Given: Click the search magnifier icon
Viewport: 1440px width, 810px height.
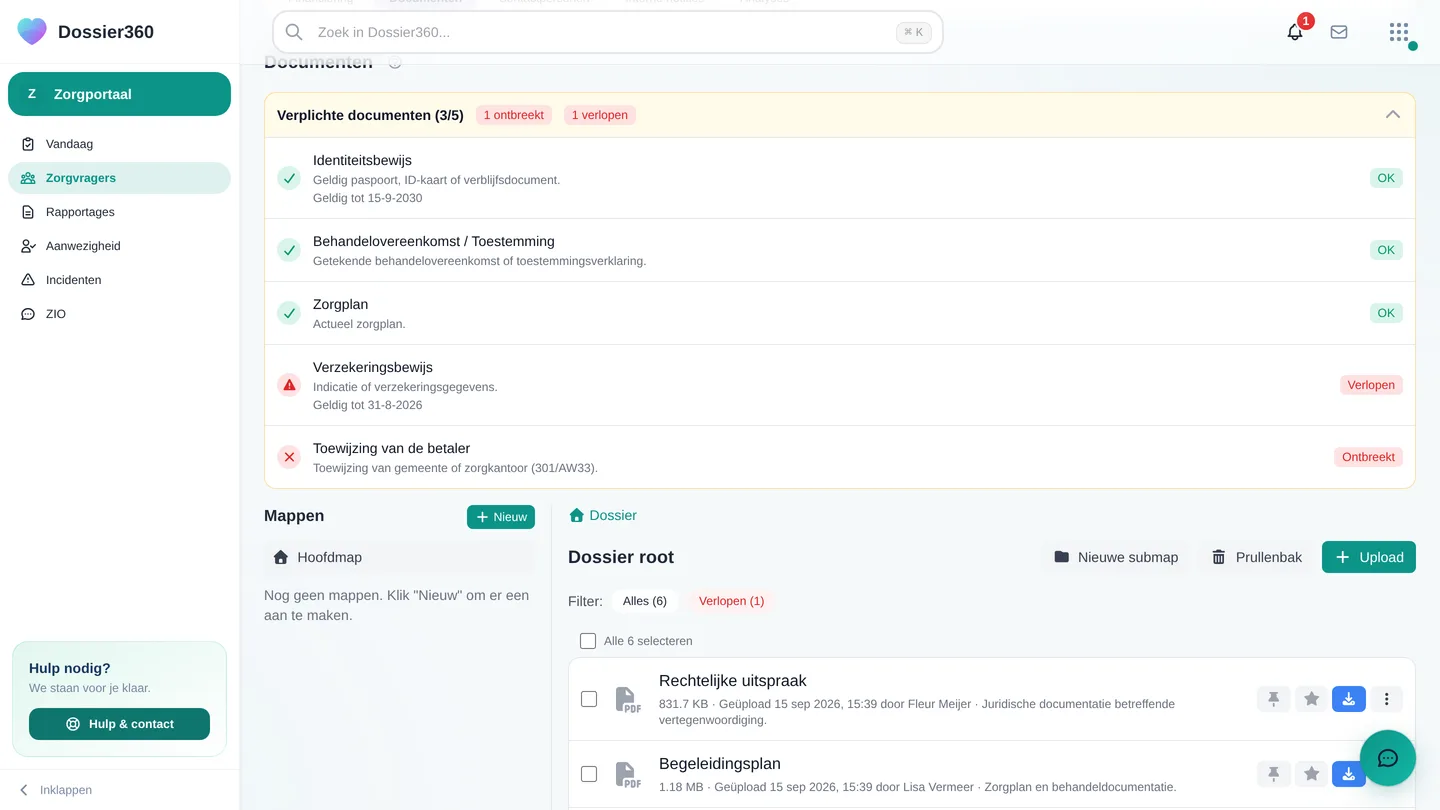Looking at the screenshot, I should coord(294,32).
